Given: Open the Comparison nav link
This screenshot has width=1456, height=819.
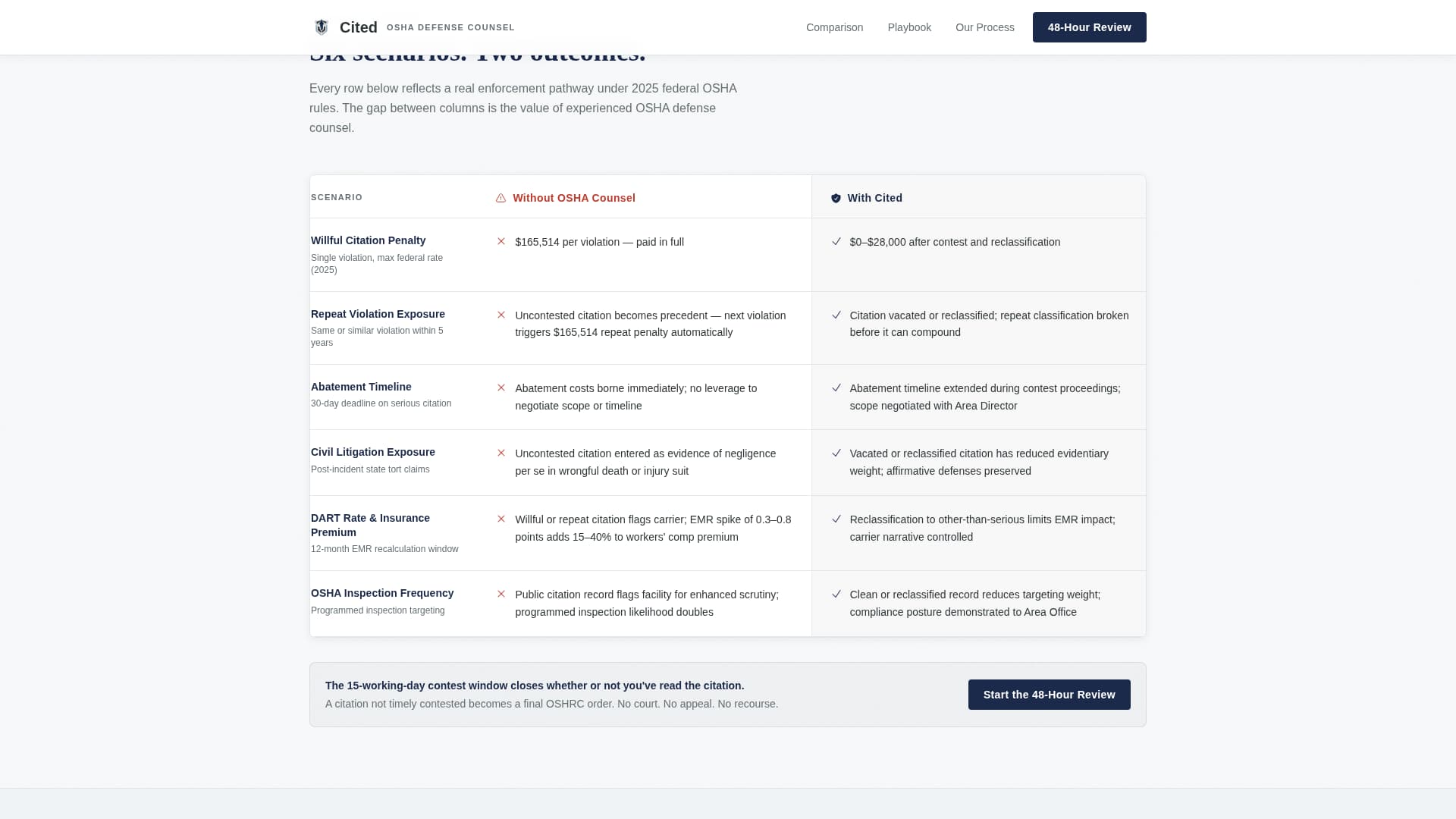Looking at the screenshot, I should (x=834, y=27).
